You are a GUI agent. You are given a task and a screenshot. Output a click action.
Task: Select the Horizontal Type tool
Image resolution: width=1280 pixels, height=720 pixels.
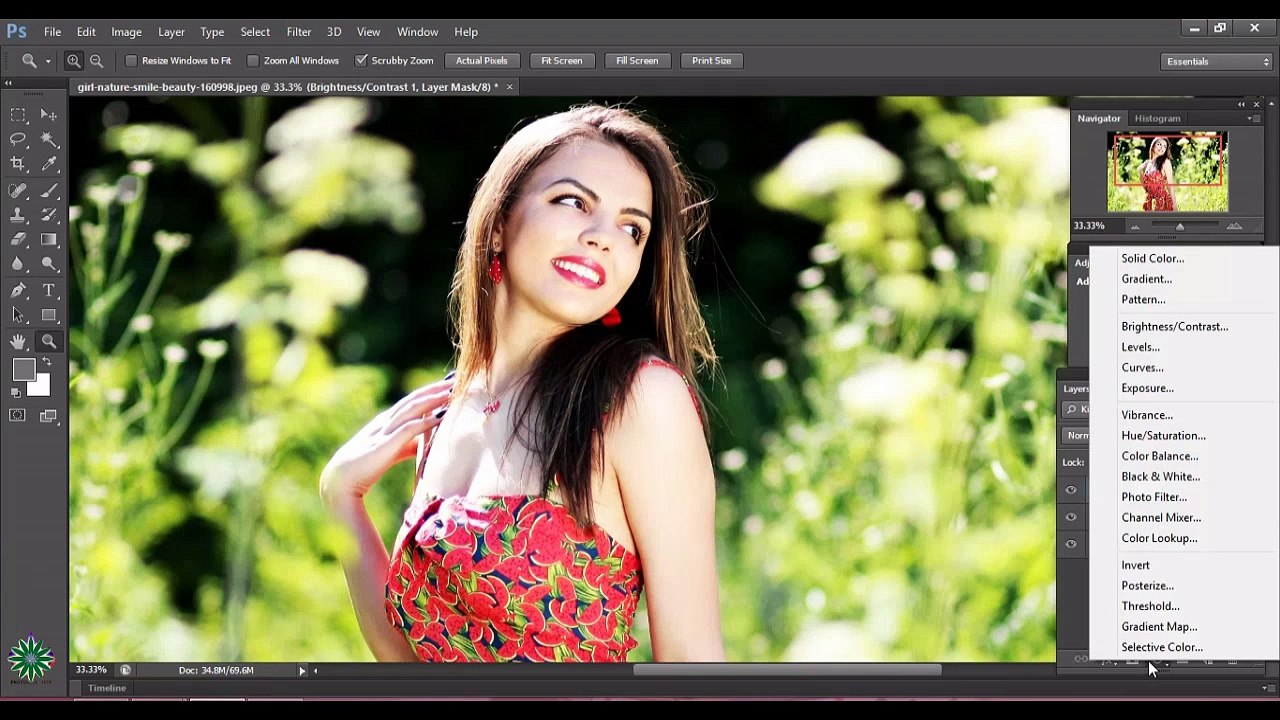[49, 291]
